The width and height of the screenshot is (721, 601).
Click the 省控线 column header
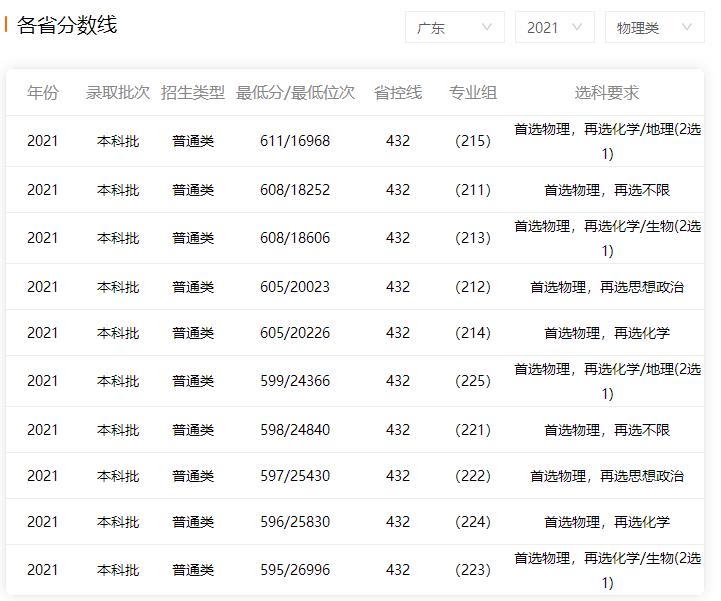tap(398, 92)
